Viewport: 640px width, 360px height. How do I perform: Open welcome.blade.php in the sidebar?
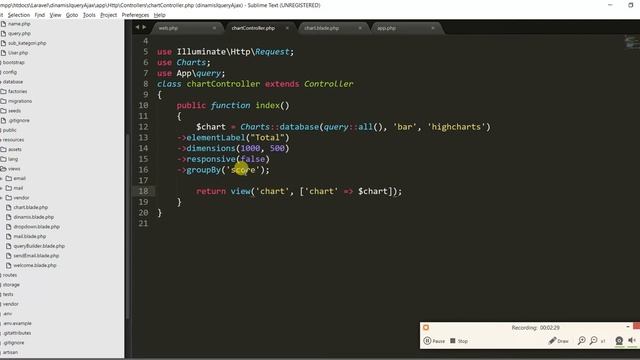(x=35, y=265)
